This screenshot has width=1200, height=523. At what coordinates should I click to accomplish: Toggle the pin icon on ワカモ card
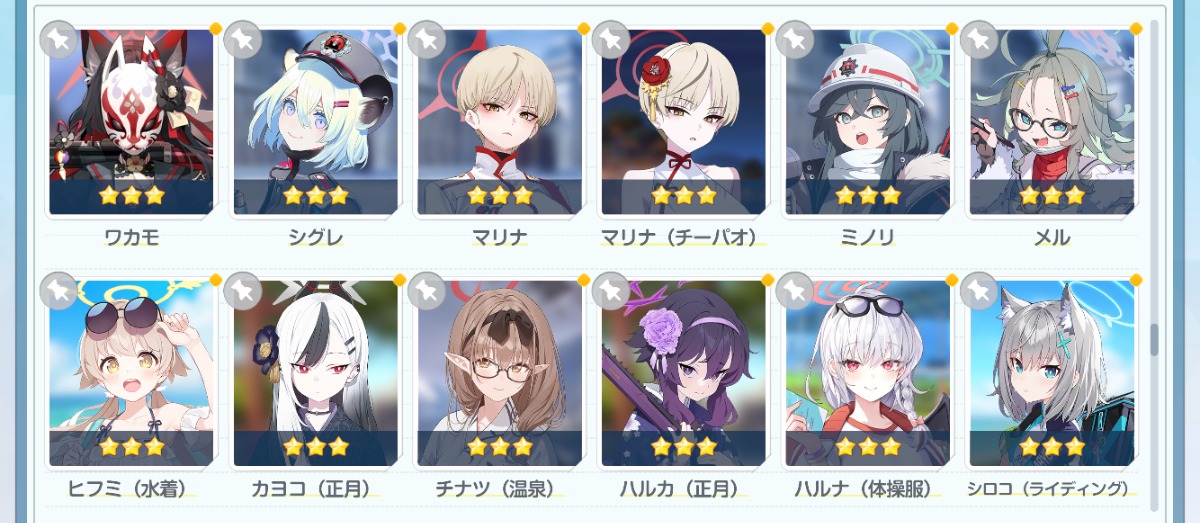coord(58,39)
